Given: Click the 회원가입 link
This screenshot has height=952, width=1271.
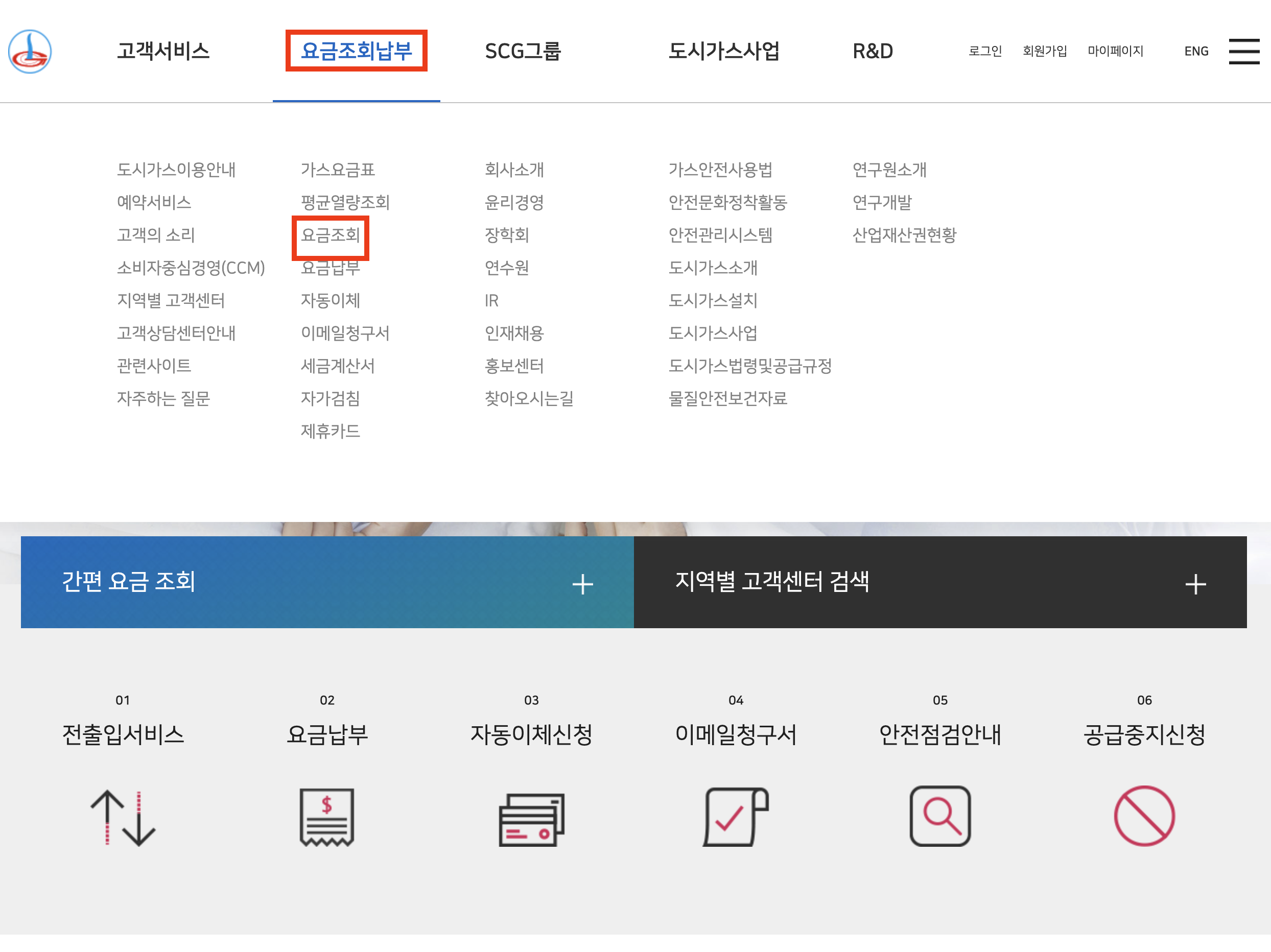Looking at the screenshot, I should [x=1045, y=51].
